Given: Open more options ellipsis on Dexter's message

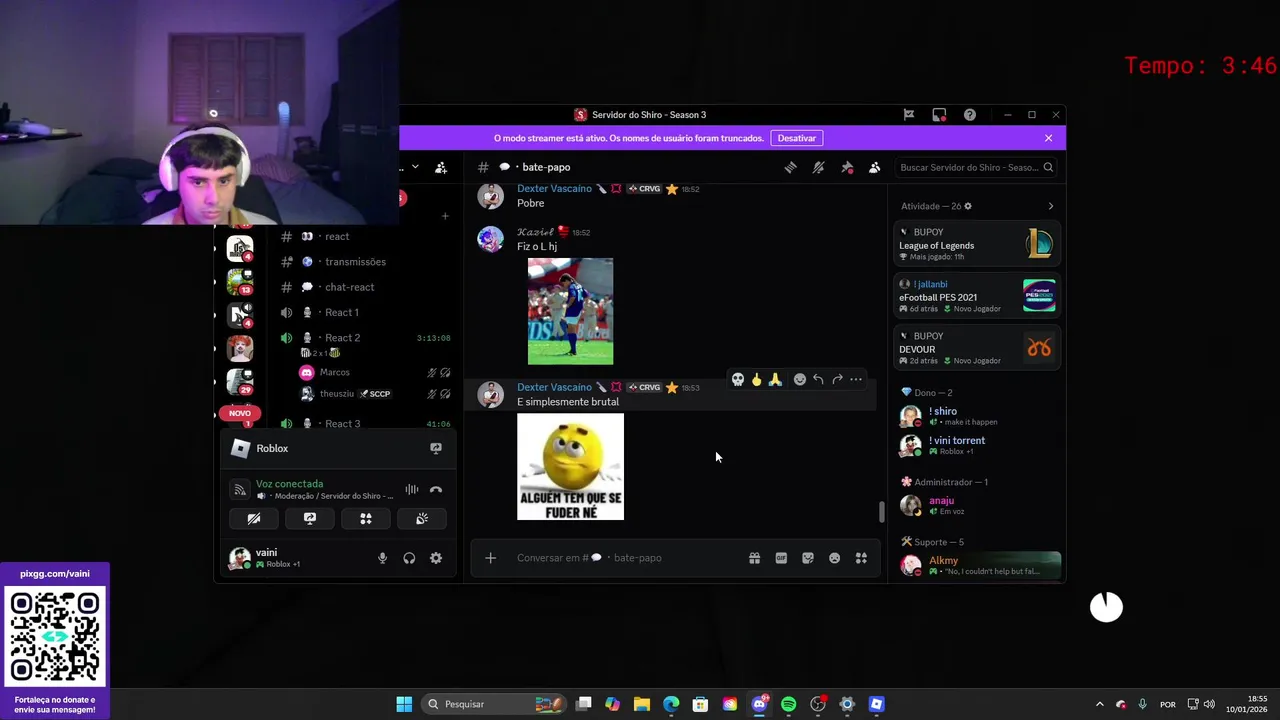Looking at the screenshot, I should click(x=856, y=379).
